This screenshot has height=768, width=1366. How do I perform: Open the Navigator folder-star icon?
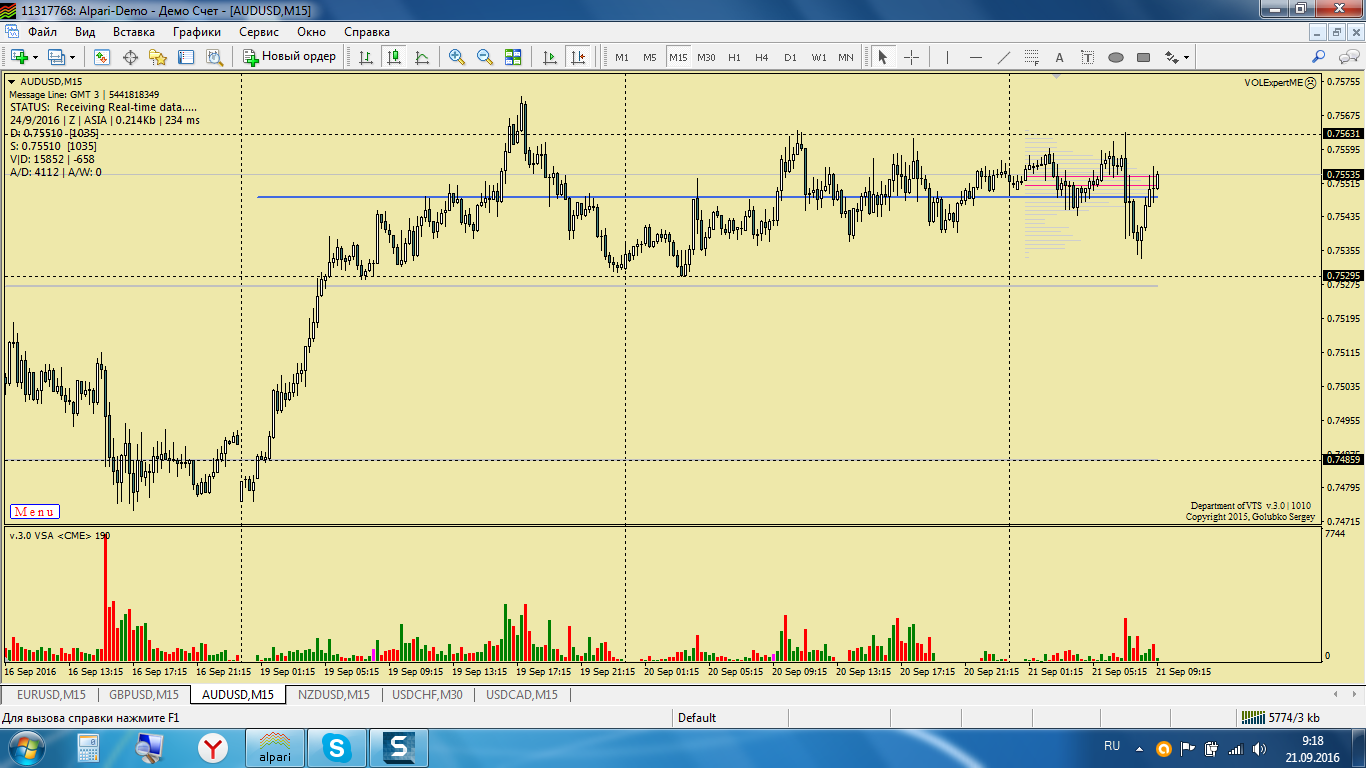tap(158, 57)
